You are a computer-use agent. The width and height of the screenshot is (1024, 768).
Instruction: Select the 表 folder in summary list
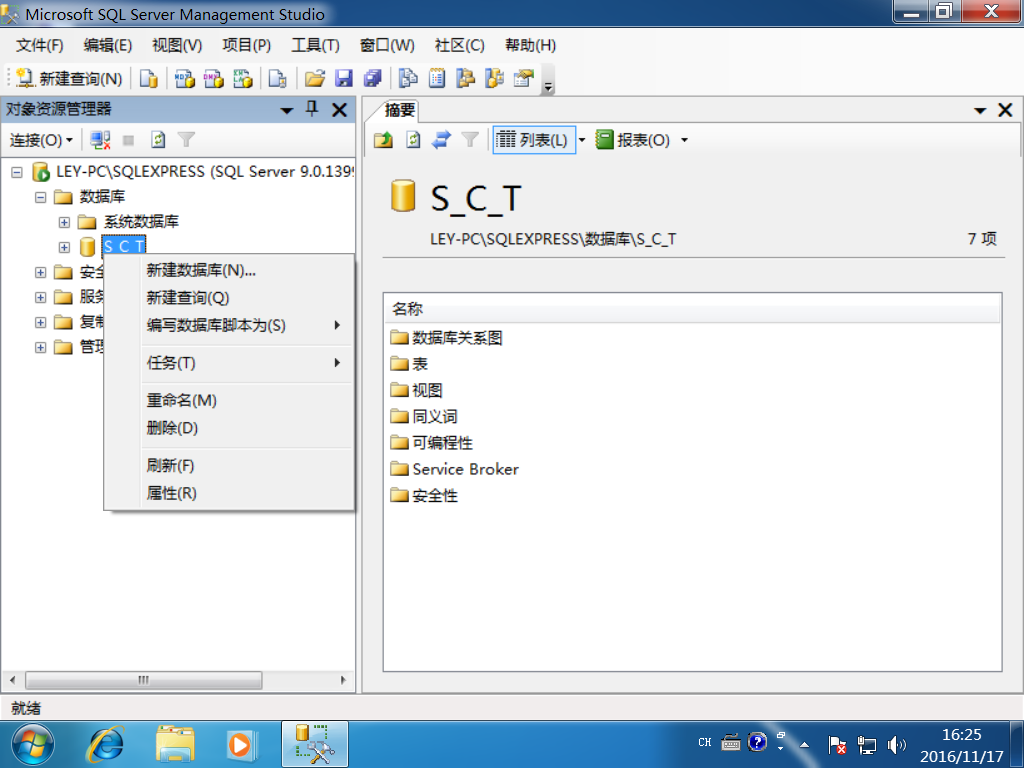pos(419,364)
